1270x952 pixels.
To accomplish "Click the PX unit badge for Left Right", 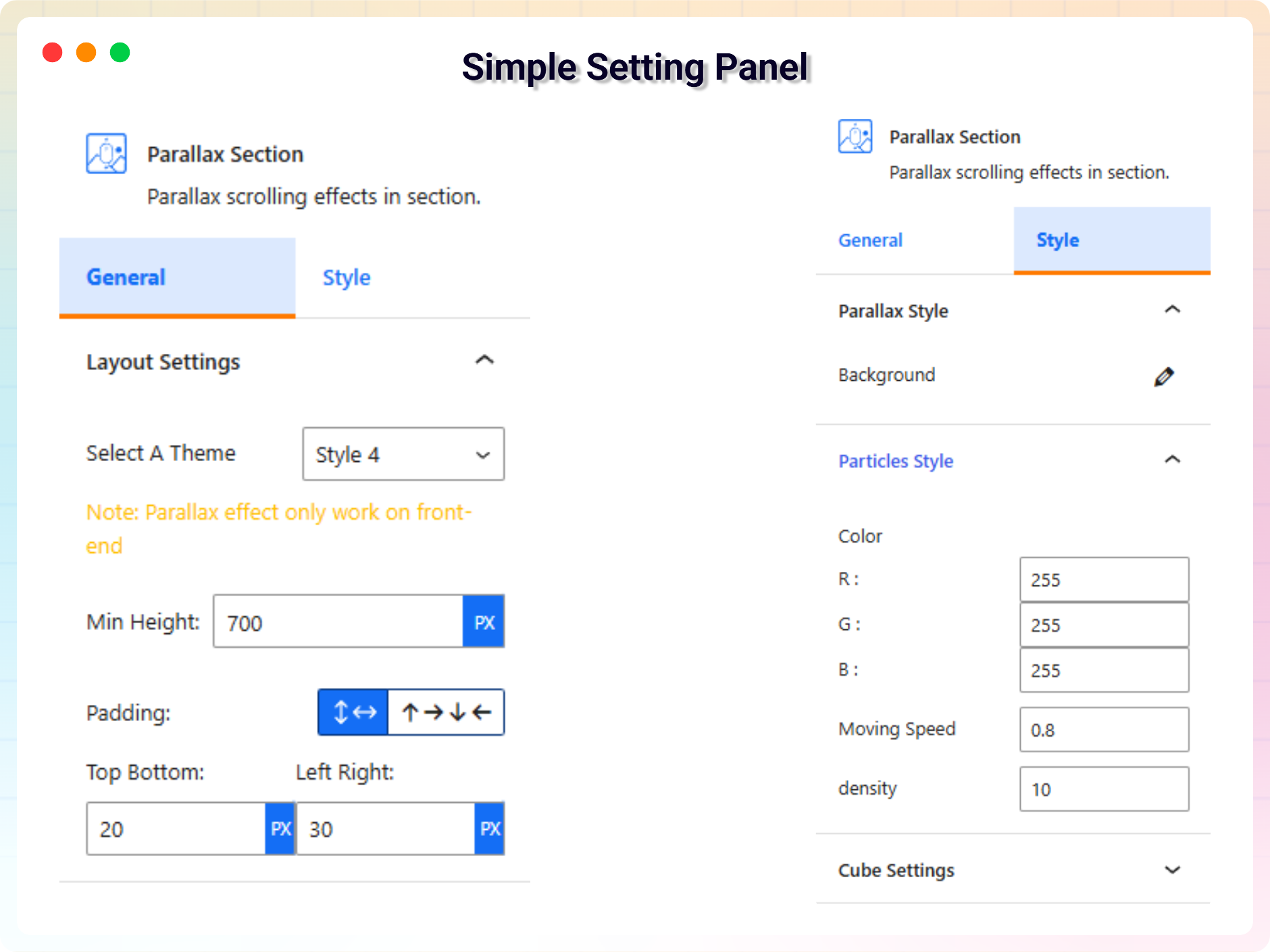I will pyautogui.click(x=490, y=829).
